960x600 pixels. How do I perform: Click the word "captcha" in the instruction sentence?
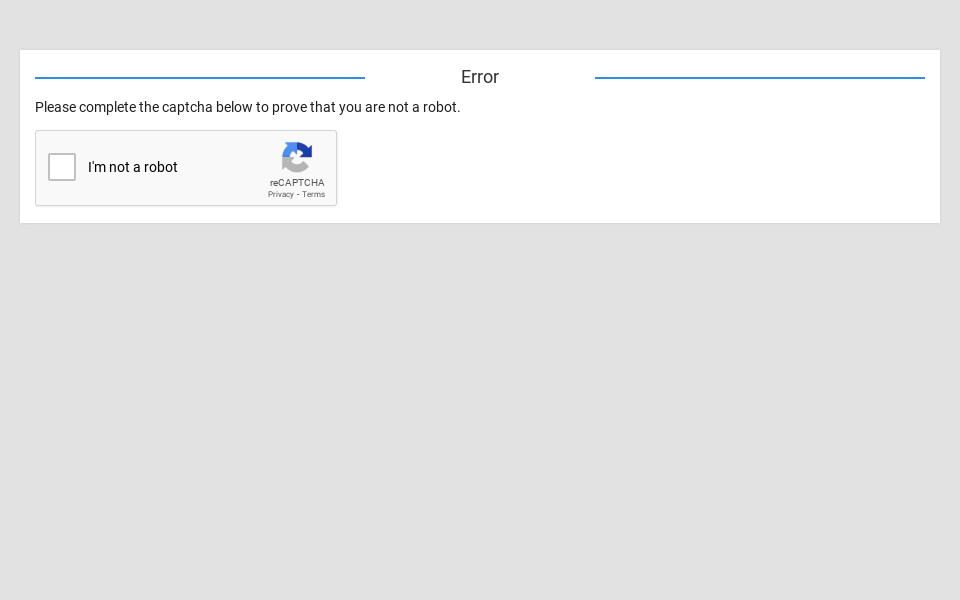click(187, 107)
